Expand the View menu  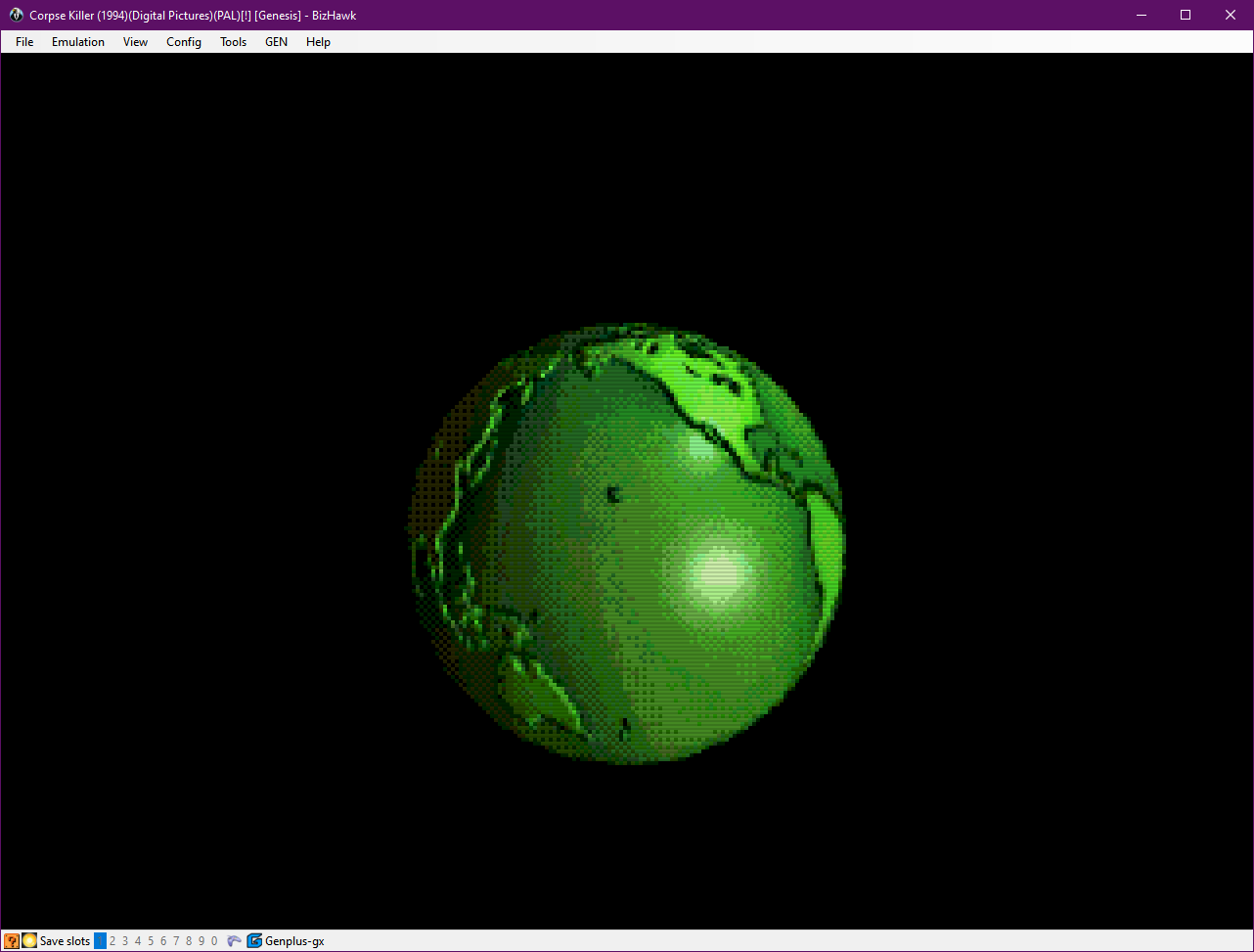[x=135, y=42]
